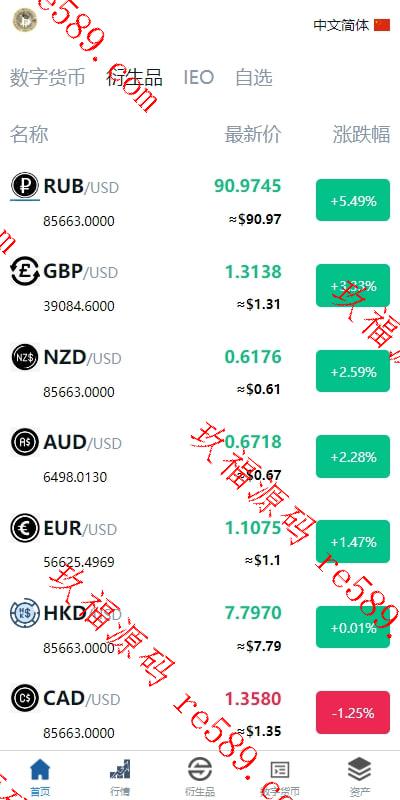Switch to the 数字货币 tab
400x800 pixels.
[x=47, y=78]
